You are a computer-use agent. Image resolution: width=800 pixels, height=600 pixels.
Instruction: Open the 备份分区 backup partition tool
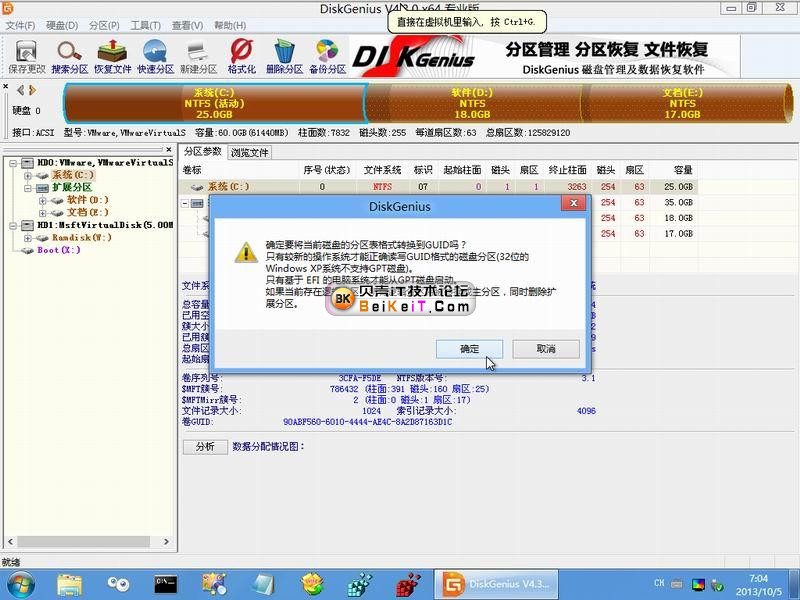point(328,57)
